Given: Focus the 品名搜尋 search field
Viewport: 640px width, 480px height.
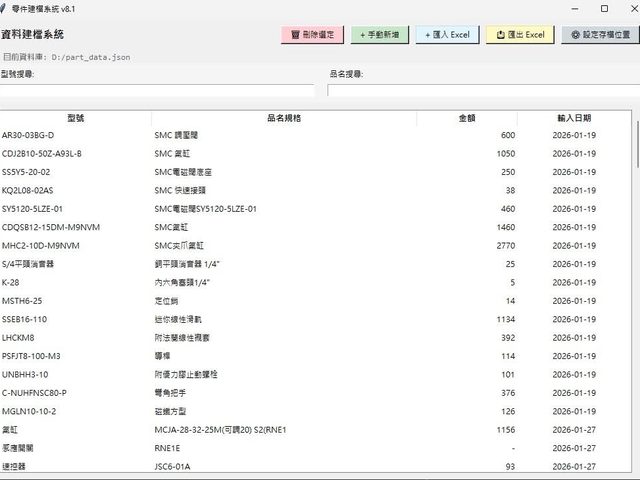Looking at the screenshot, I should 484,91.
